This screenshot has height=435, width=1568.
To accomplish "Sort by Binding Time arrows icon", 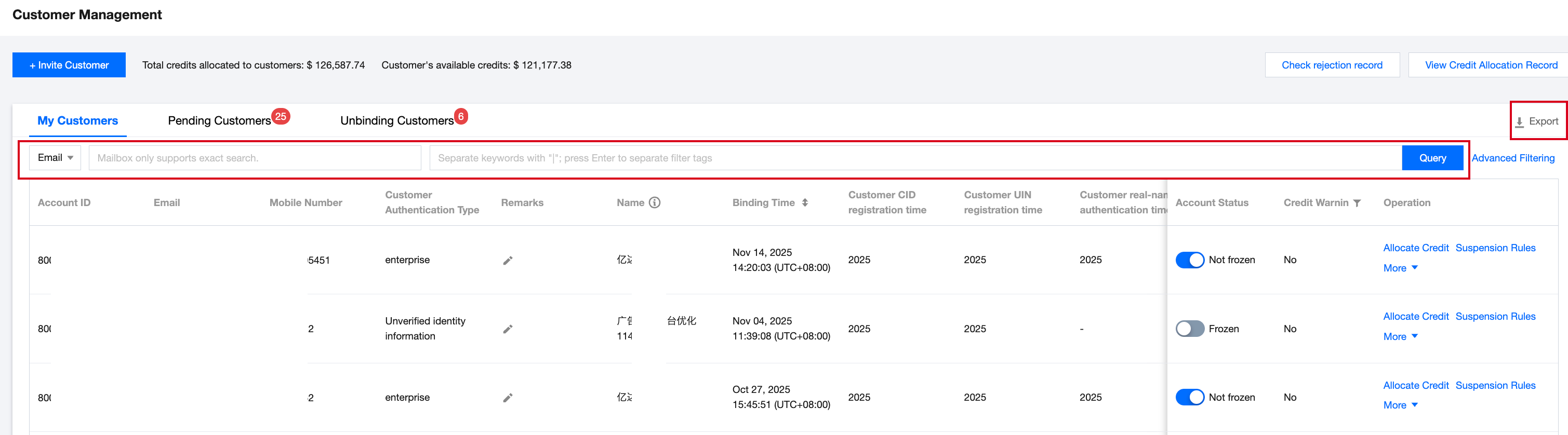I will (805, 202).
